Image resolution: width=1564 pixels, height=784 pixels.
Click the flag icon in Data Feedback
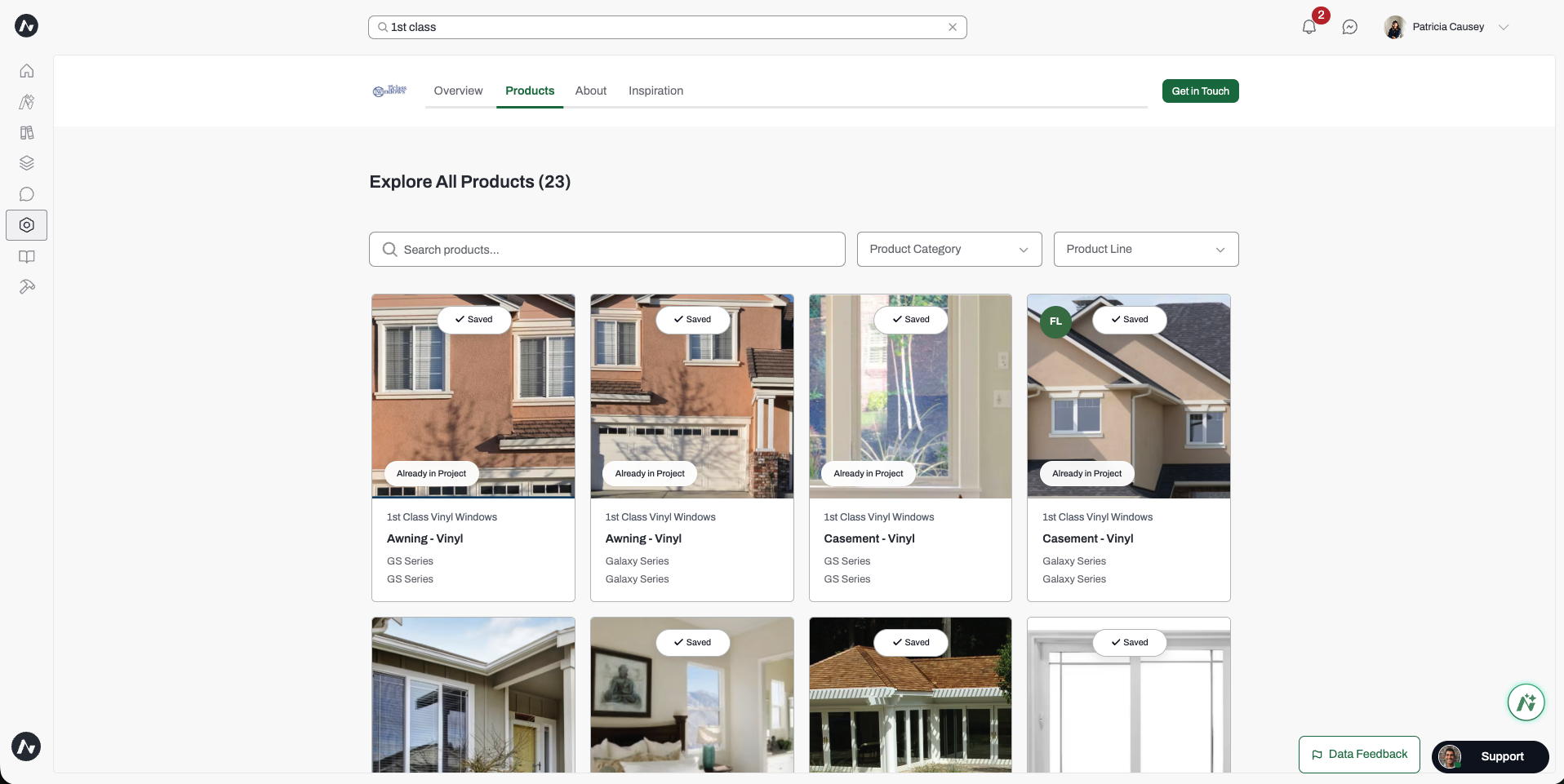point(1317,755)
